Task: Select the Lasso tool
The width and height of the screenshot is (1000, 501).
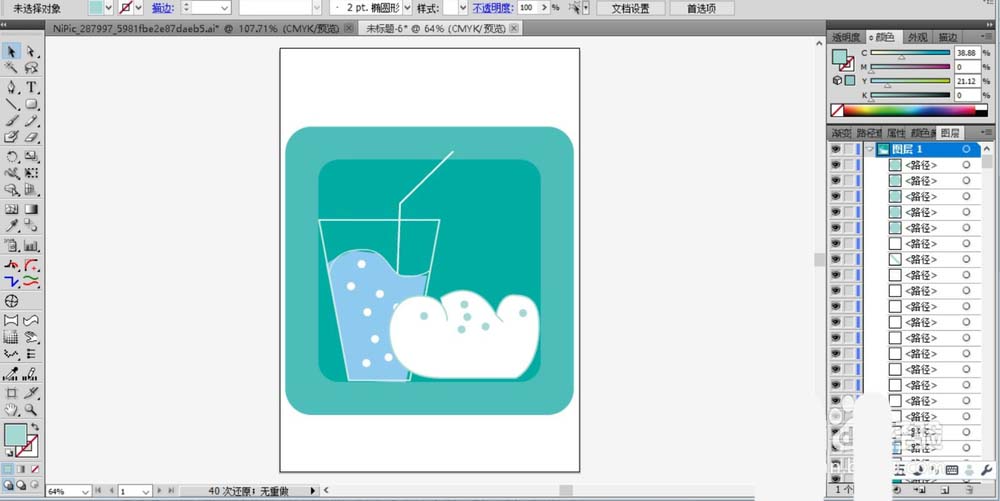Action: [31, 68]
